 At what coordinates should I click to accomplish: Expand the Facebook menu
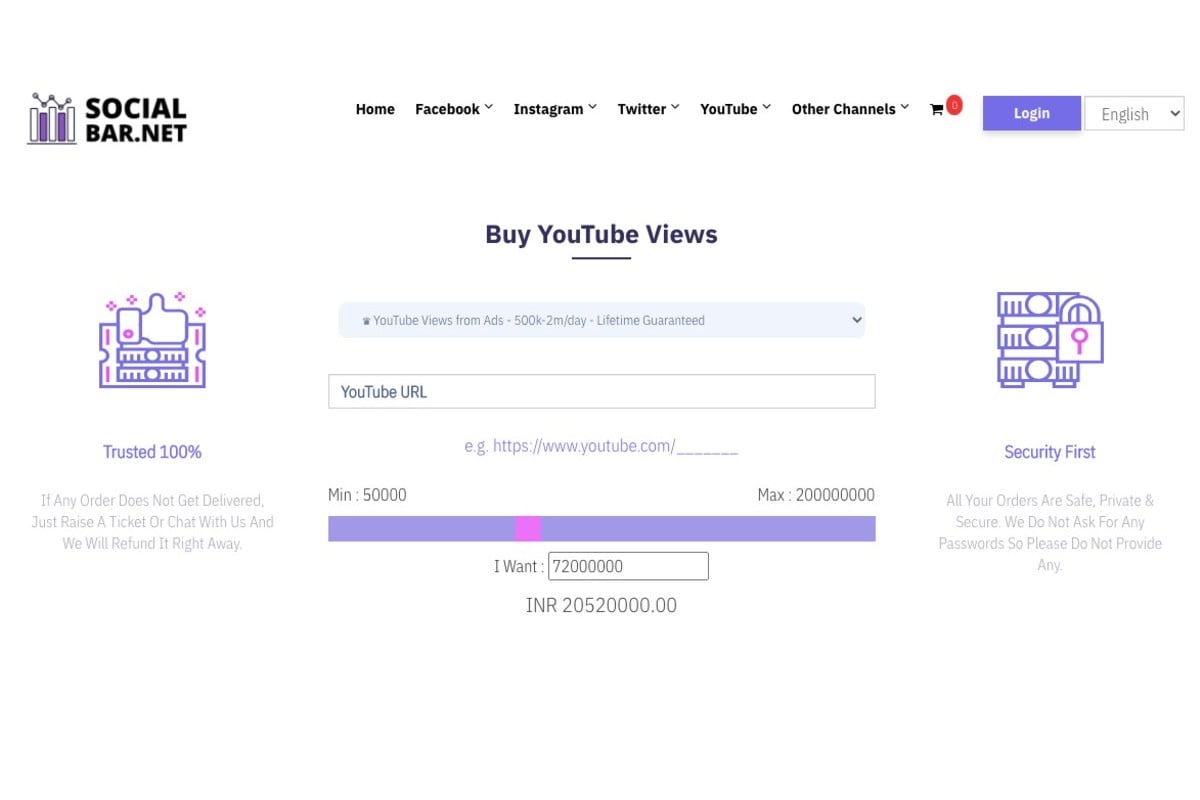coord(454,109)
